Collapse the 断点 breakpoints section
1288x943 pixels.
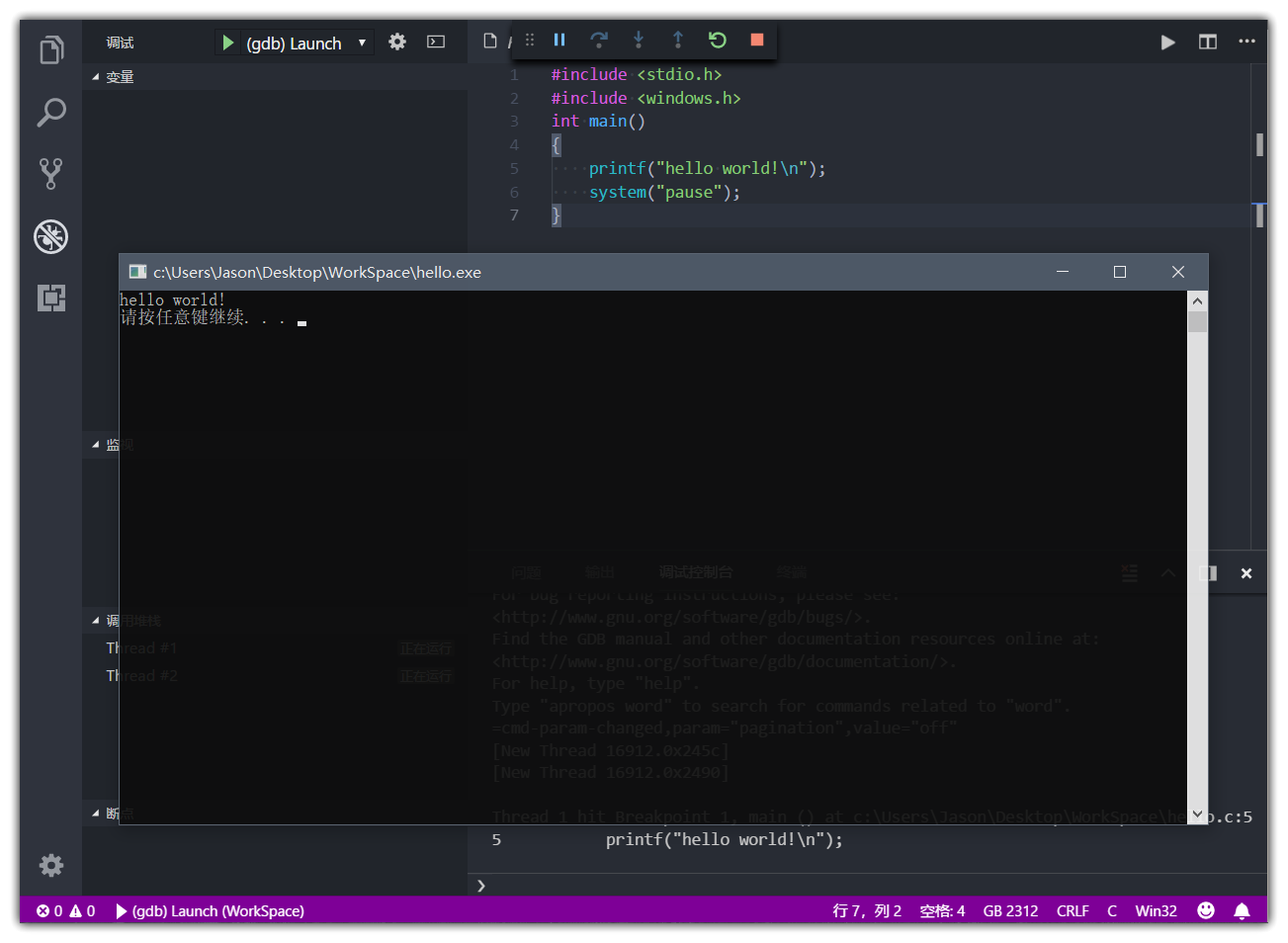[x=95, y=813]
